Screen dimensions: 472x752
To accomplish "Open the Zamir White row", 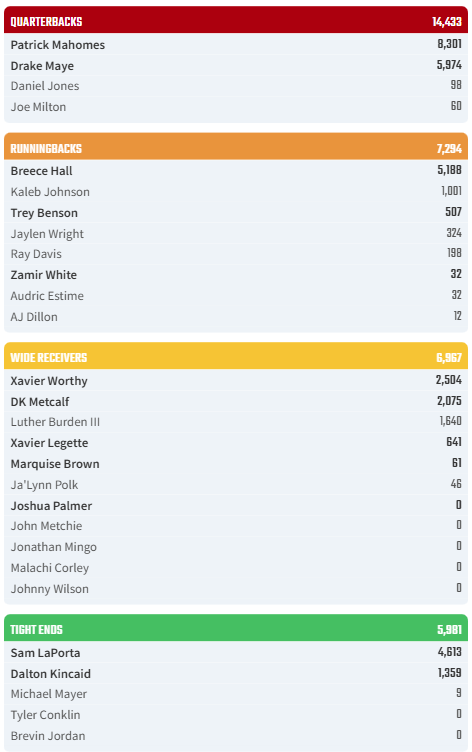I will 236,275.
